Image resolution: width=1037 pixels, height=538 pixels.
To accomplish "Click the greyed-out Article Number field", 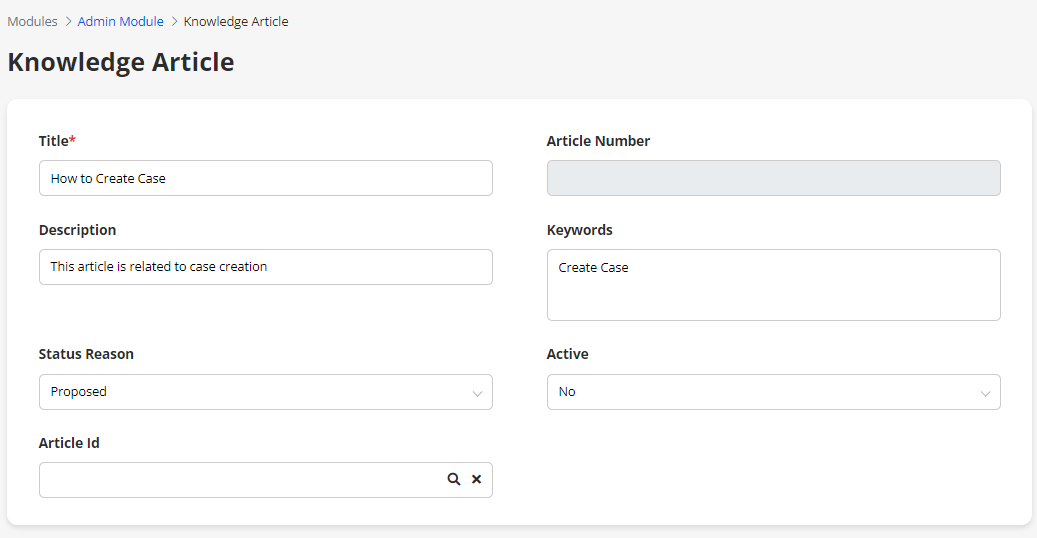I will tap(773, 178).
